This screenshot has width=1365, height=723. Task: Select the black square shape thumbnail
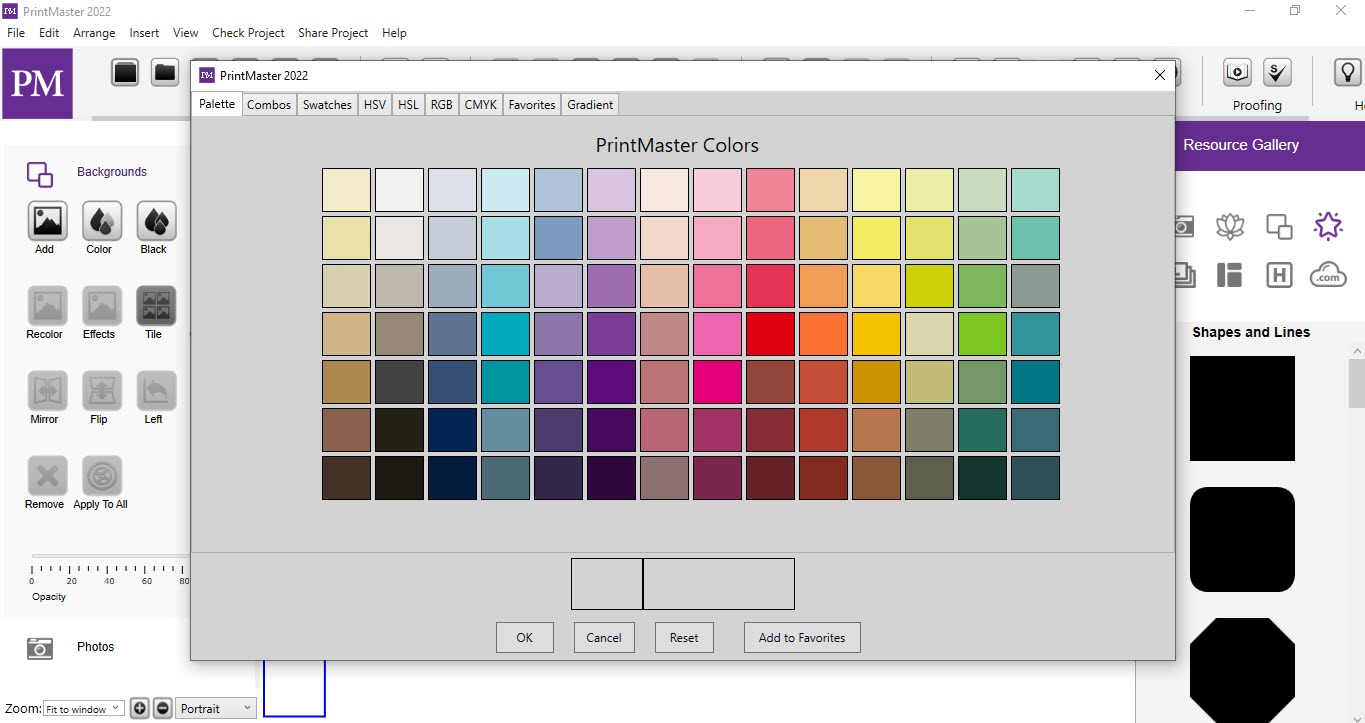[1242, 408]
